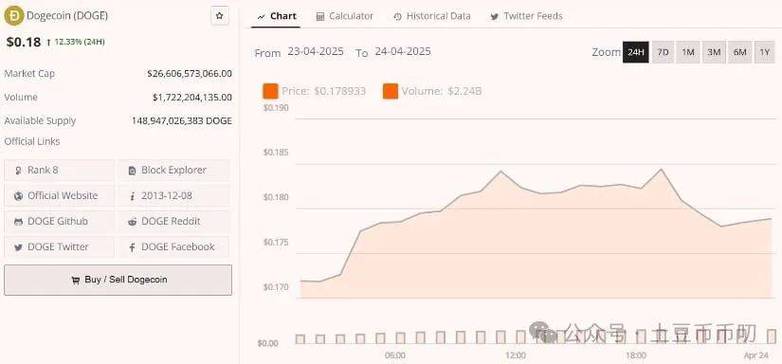Viewport: 782px width, 364px height.
Task: Open DOGE Twitter page
Action: pyautogui.click(x=59, y=247)
